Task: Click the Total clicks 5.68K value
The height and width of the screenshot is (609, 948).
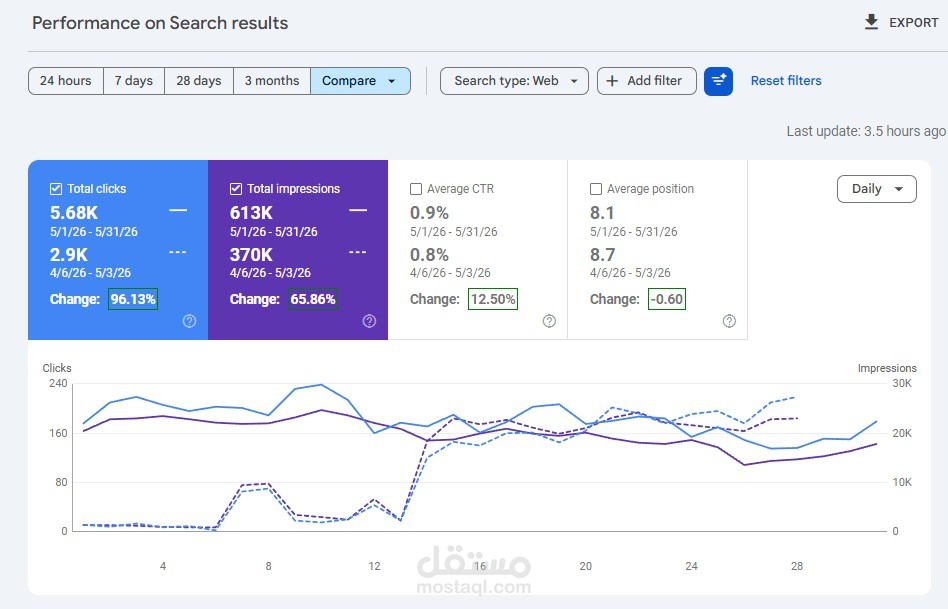Action: point(74,213)
